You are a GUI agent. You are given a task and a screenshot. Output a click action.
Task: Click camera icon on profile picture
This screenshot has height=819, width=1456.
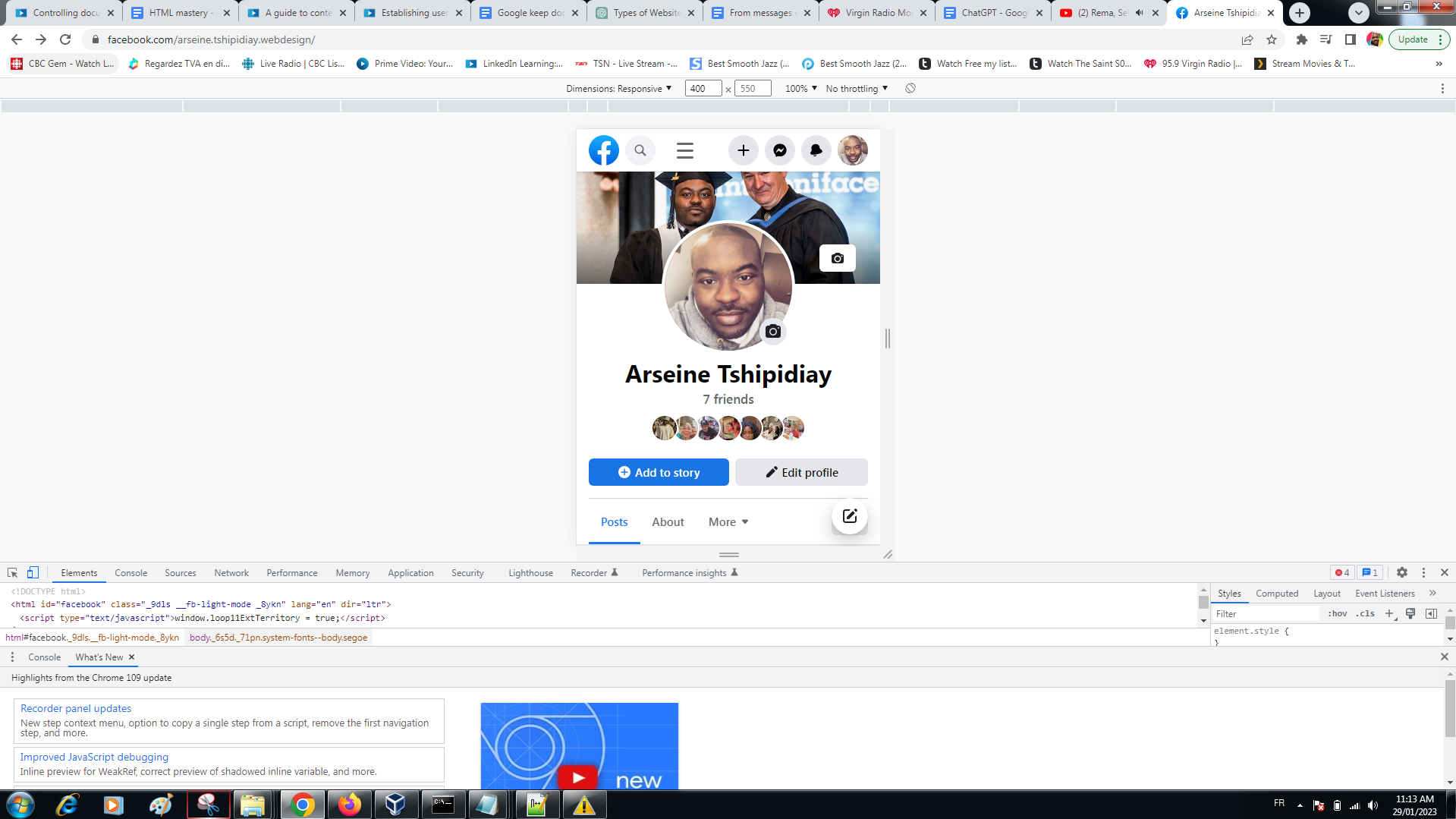click(x=772, y=332)
